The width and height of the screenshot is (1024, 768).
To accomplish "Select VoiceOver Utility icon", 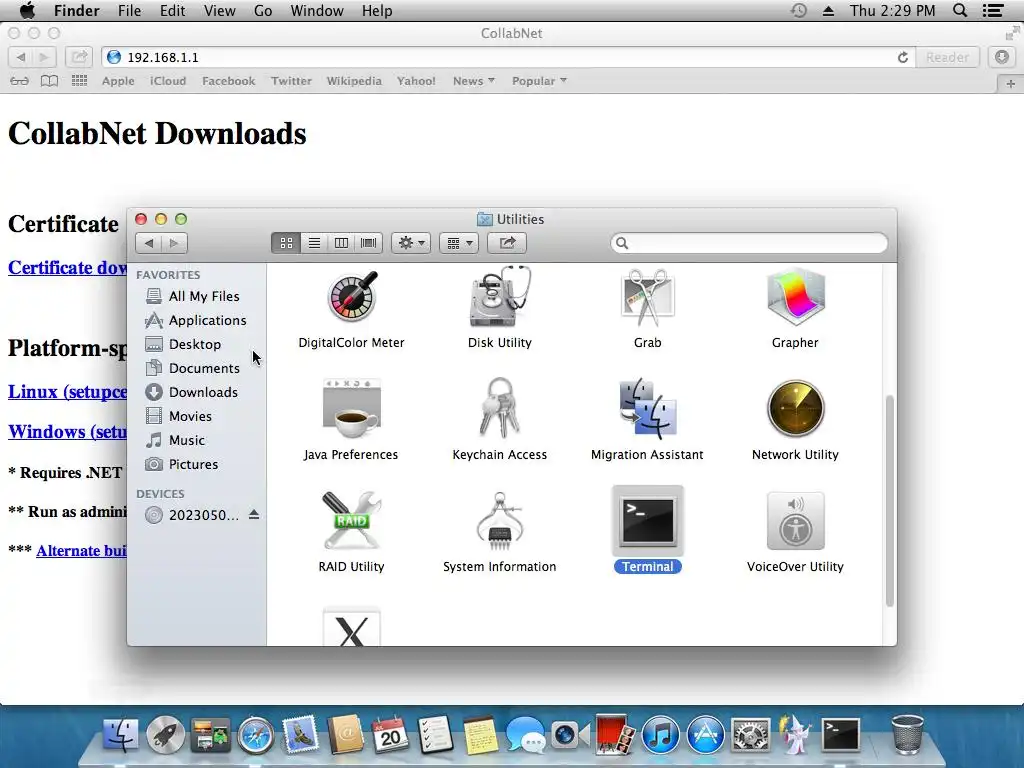I will click(x=795, y=520).
